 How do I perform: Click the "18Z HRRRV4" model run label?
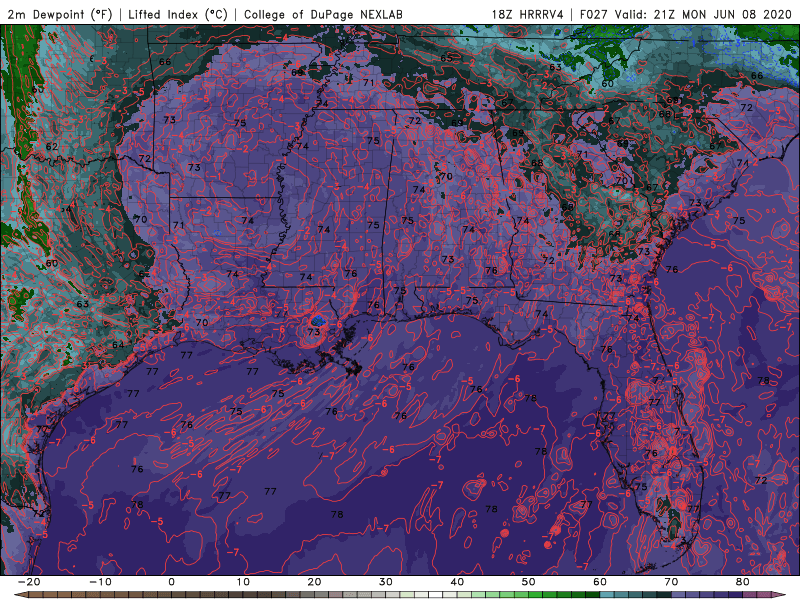pos(528,14)
